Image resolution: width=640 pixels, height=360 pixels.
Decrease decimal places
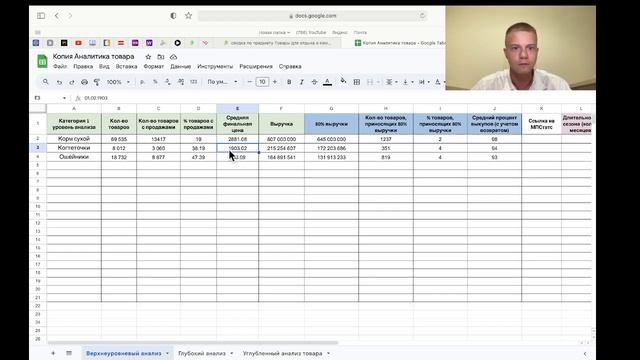pyautogui.click(x=168, y=82)
